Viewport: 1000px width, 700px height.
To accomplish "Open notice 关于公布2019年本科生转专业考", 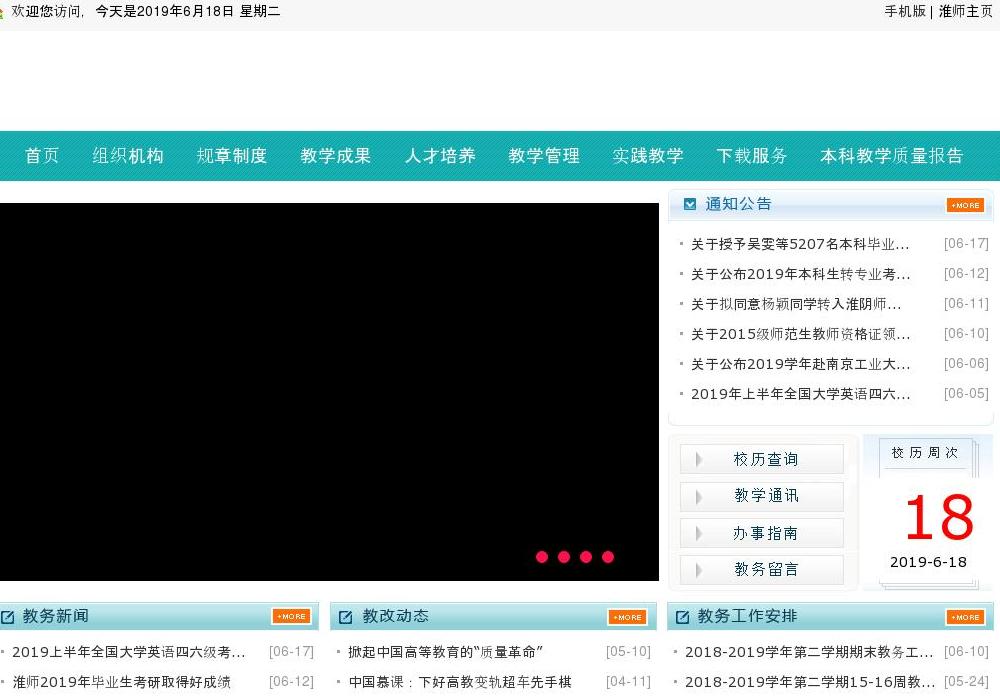I will 800,274.
